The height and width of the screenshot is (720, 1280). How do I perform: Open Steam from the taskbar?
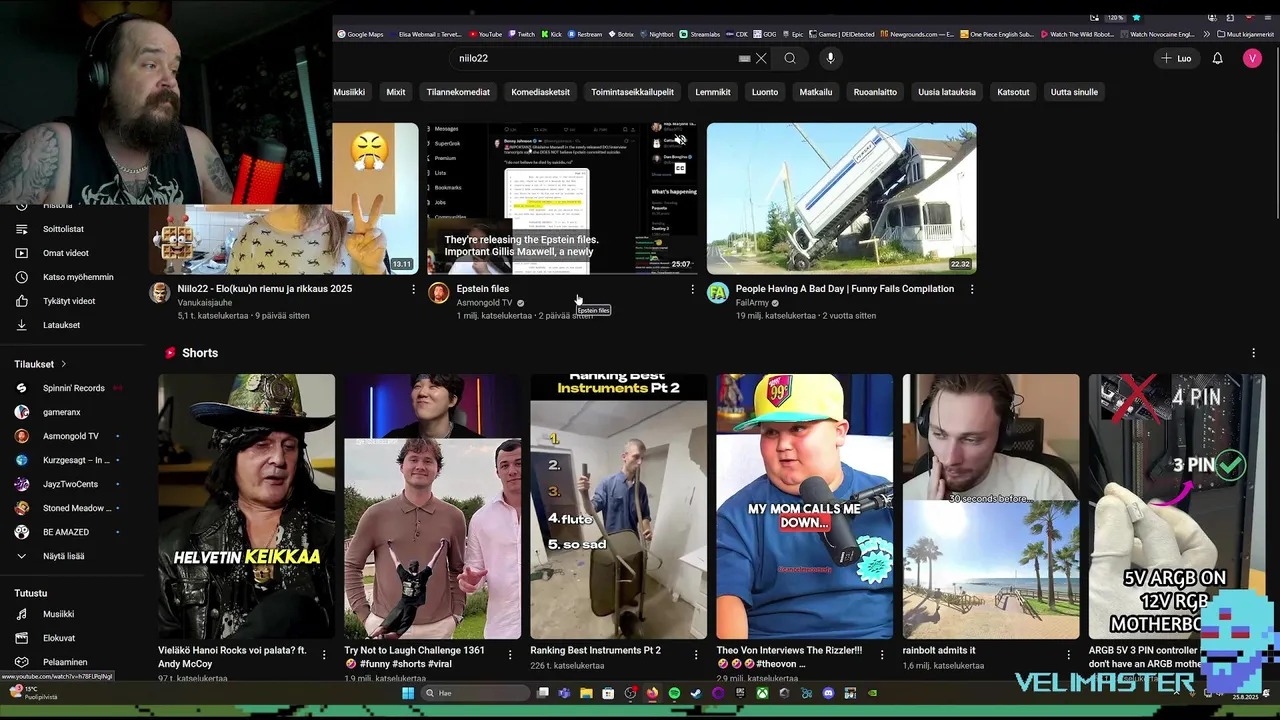coord(696,693)
